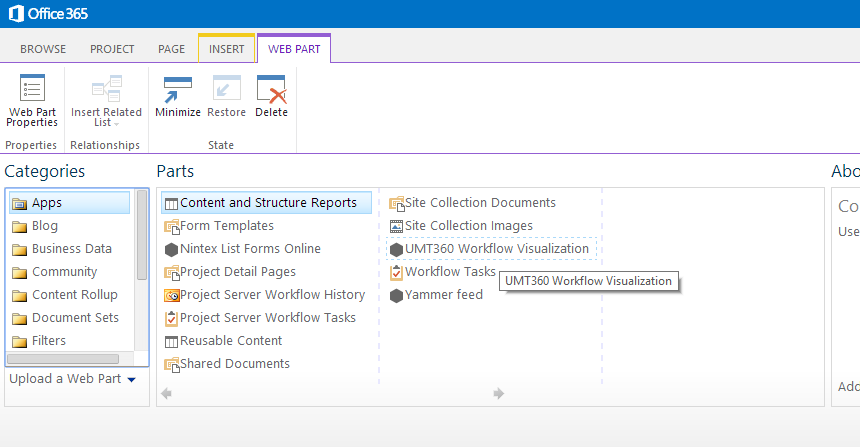The width and height of the screenshot is (860, 447).
Task: Choose the Document Sets category label
Action: click(x=75, y=318)
